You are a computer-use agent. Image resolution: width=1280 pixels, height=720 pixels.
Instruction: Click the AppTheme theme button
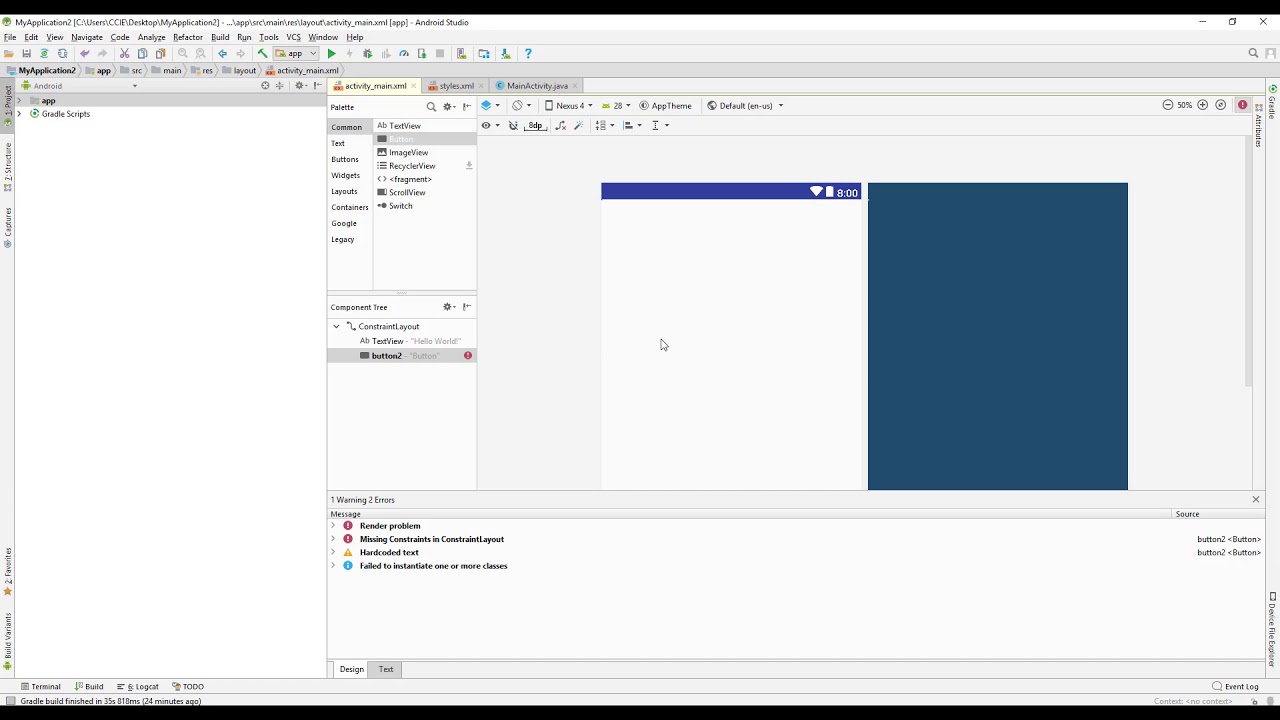[x=665, y=106]
